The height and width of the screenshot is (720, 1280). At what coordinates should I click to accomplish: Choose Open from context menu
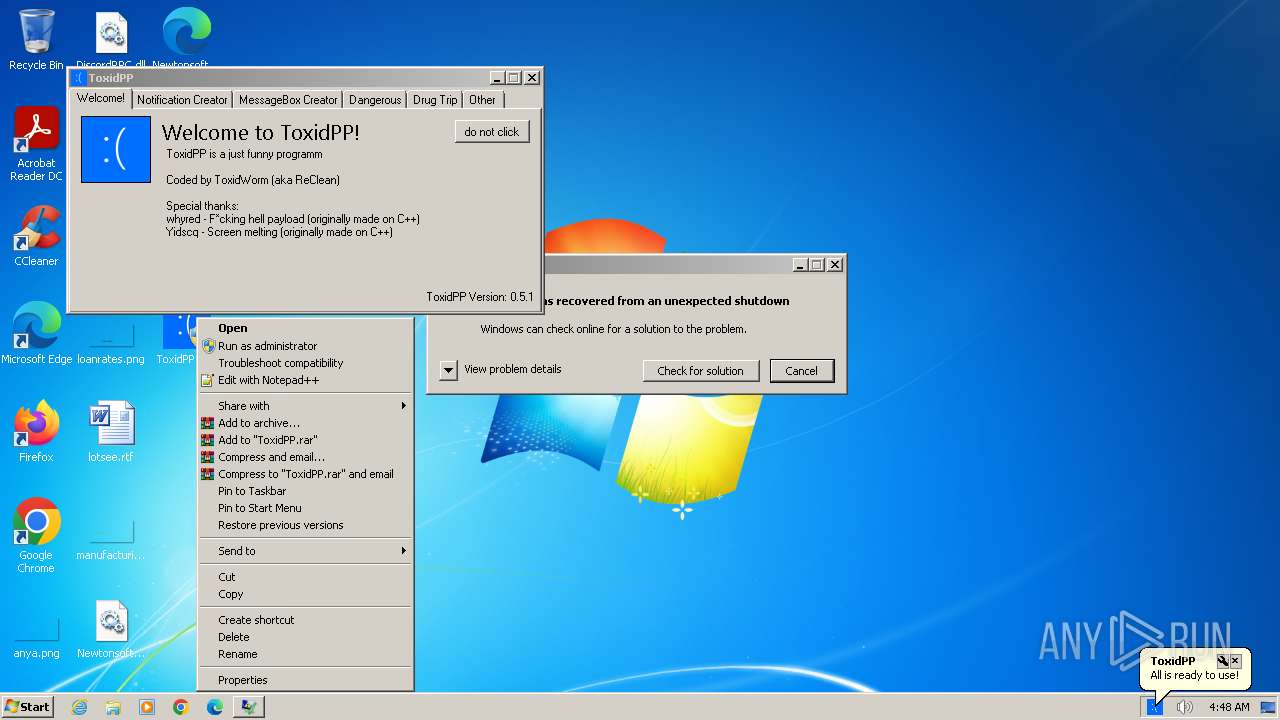coord(305,328)
